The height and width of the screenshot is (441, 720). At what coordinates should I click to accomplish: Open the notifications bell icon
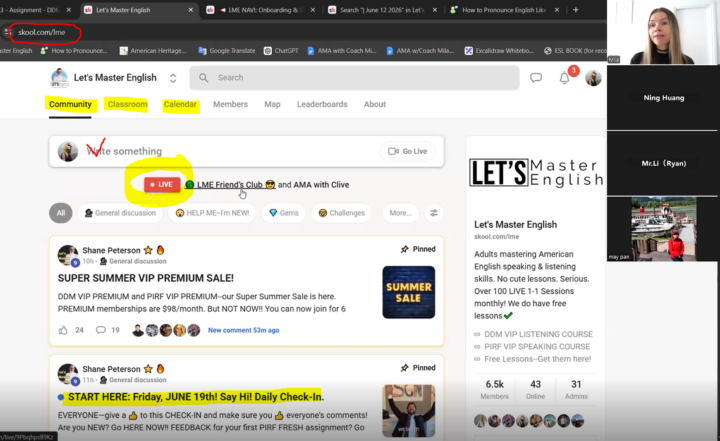click(x=564, y=78)
